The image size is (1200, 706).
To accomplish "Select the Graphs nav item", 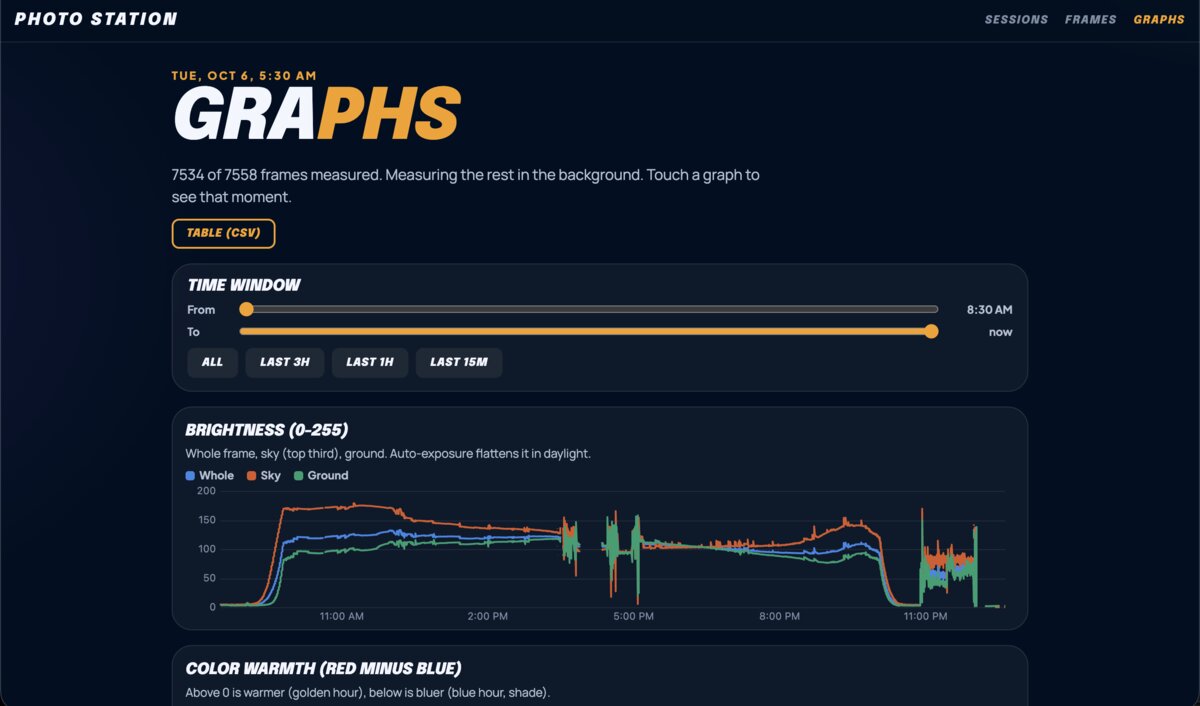I will point(1159,19).
